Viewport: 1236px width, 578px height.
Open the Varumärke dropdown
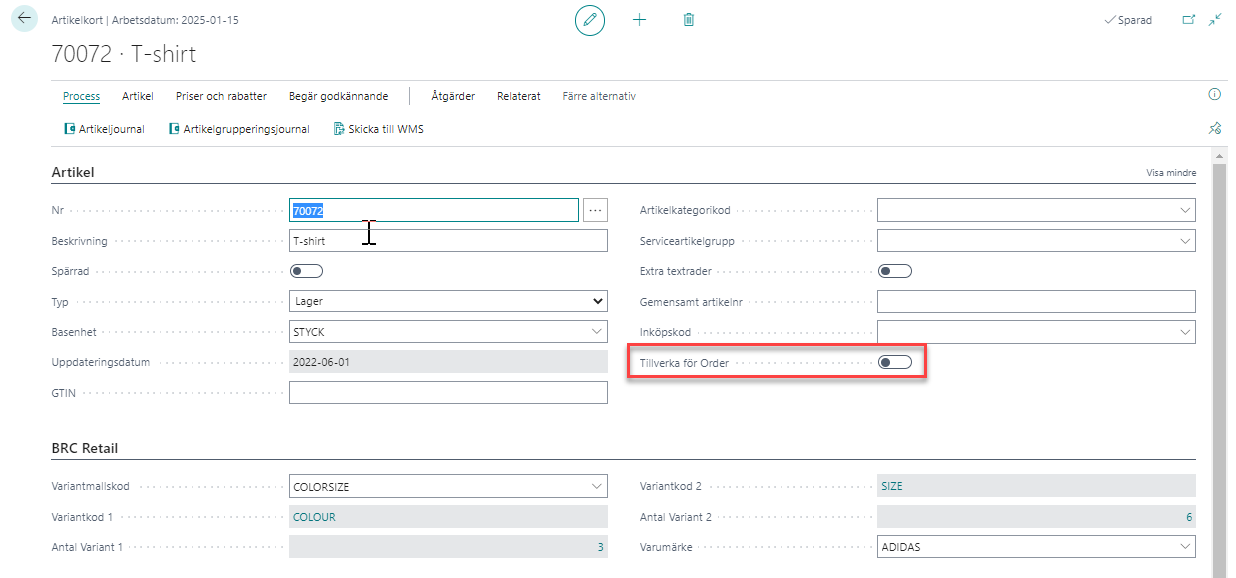click(x=1185, y=547)
